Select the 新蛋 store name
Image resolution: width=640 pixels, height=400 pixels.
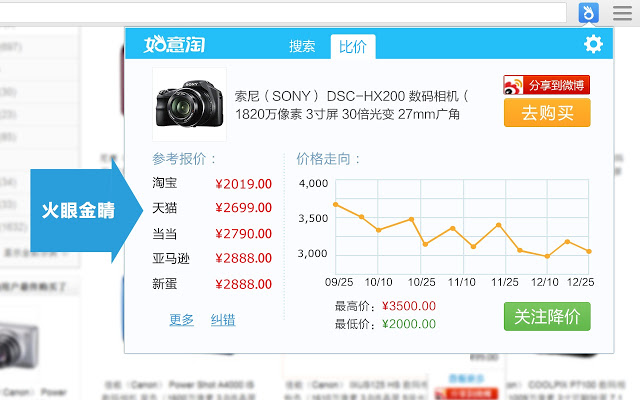coord(164,284)
